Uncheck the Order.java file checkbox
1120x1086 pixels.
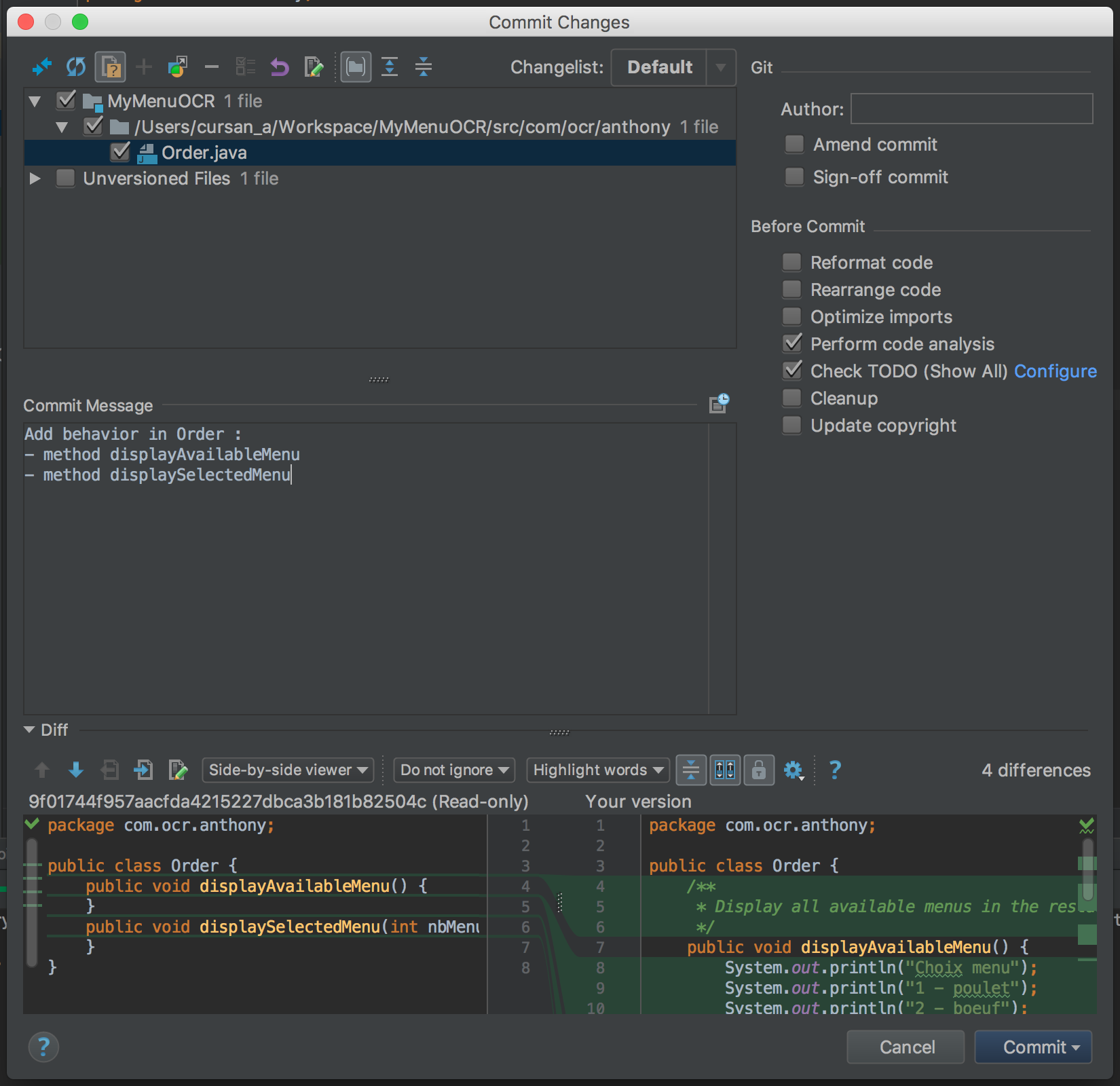pos(120,152)
